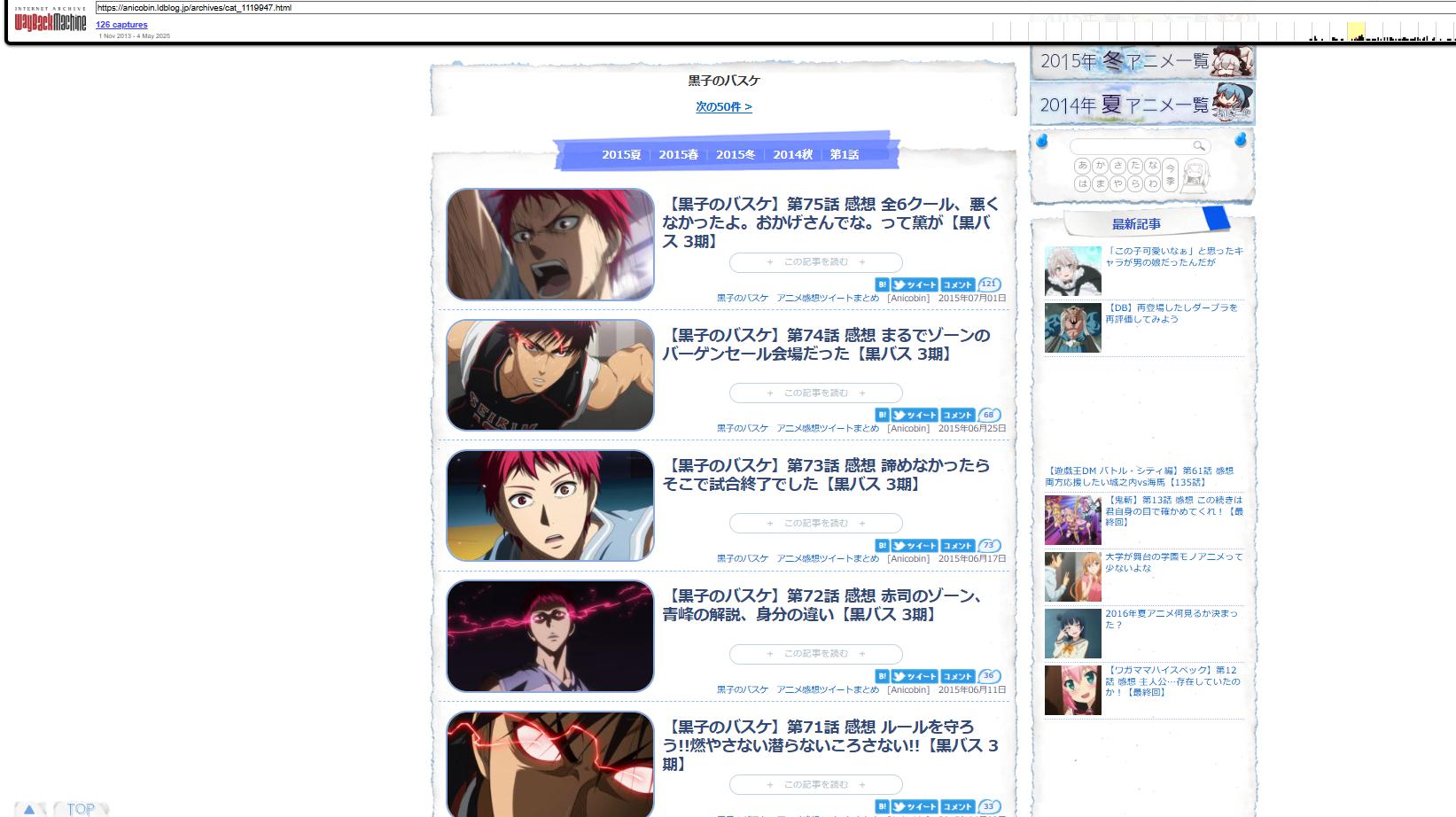Image resolution: width=1456 pixels, height=817 pixels.
Task: Open comment bubble showing 73 comments
Action: pyautogui.click(x=989, y=546)
